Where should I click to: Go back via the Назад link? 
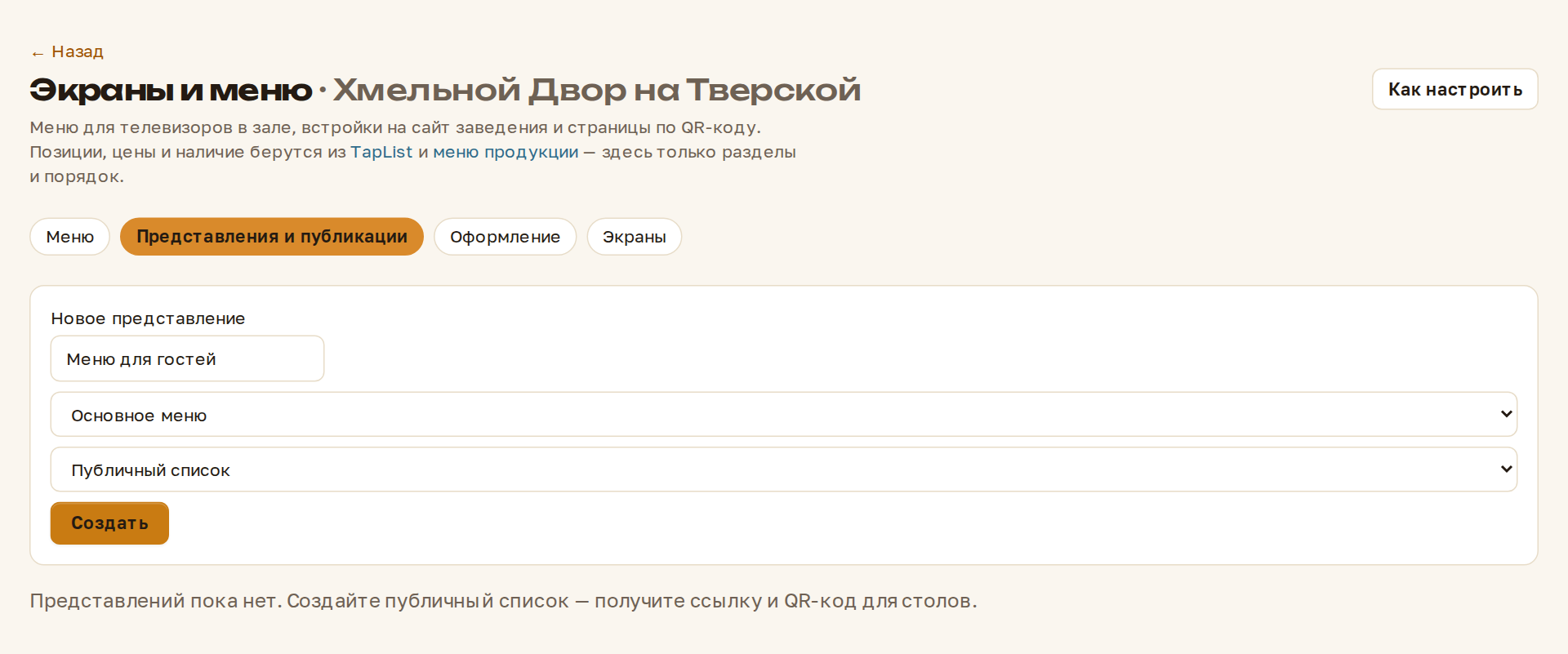(67, 52)
